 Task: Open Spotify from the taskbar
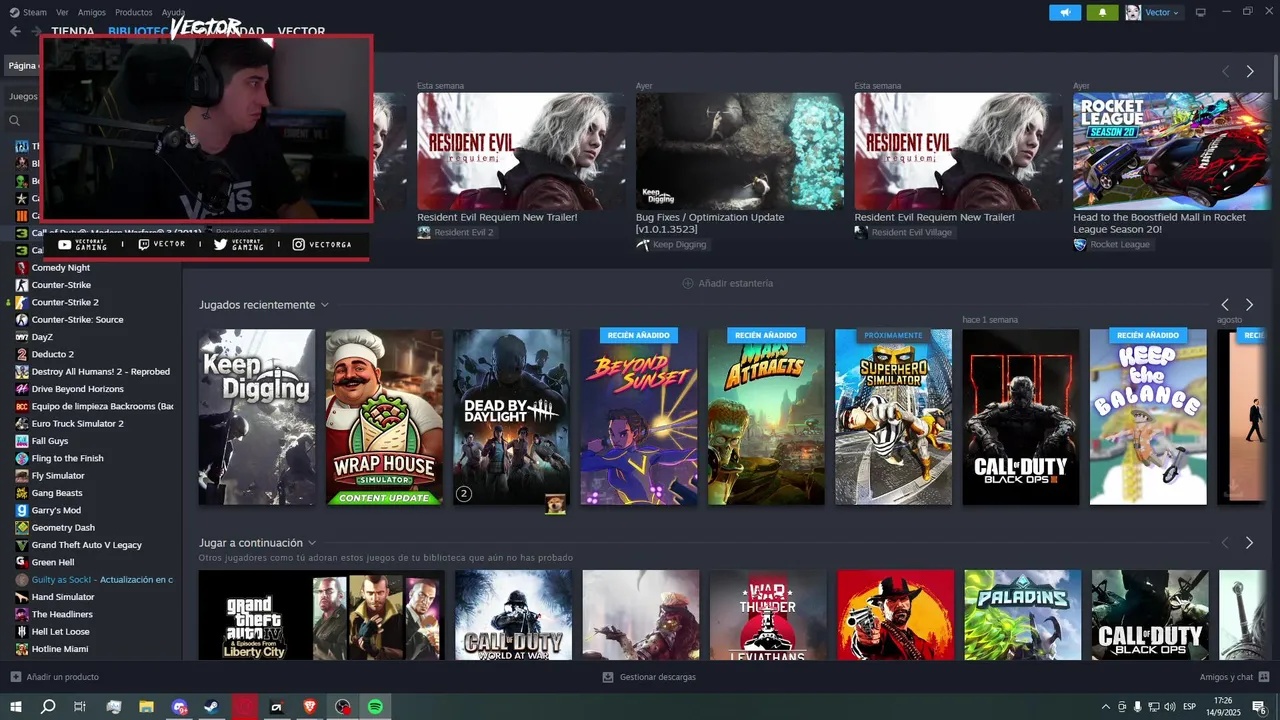[x=375, y=707]
